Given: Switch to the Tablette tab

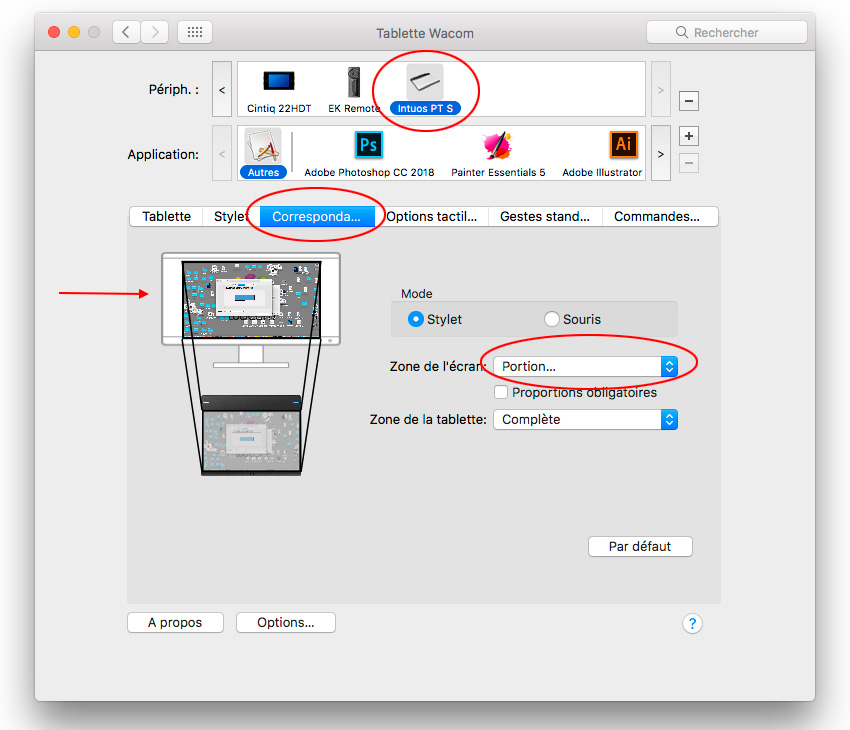Looking at the screenshot, I should (x=166, y=217).
